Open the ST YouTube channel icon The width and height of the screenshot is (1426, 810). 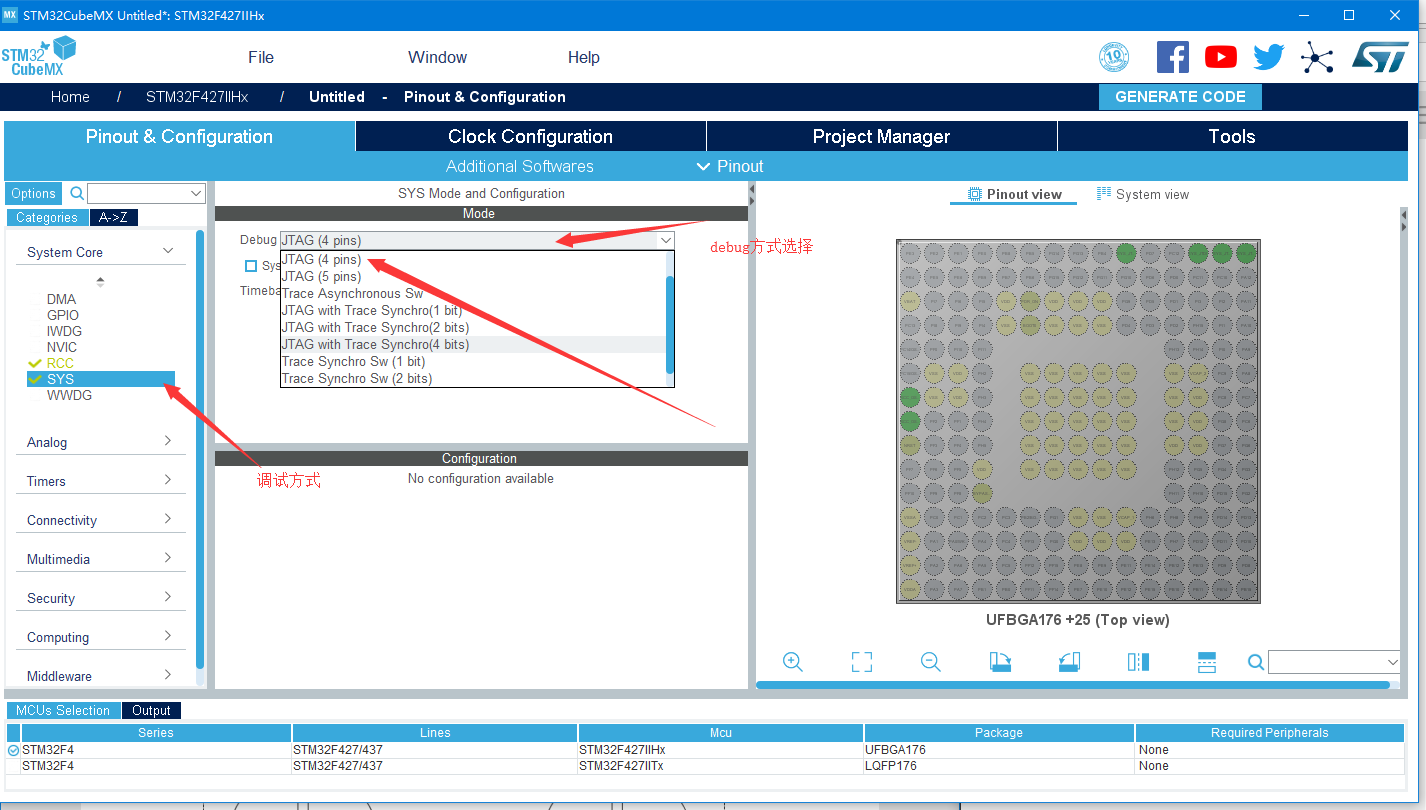point(1220,57)
